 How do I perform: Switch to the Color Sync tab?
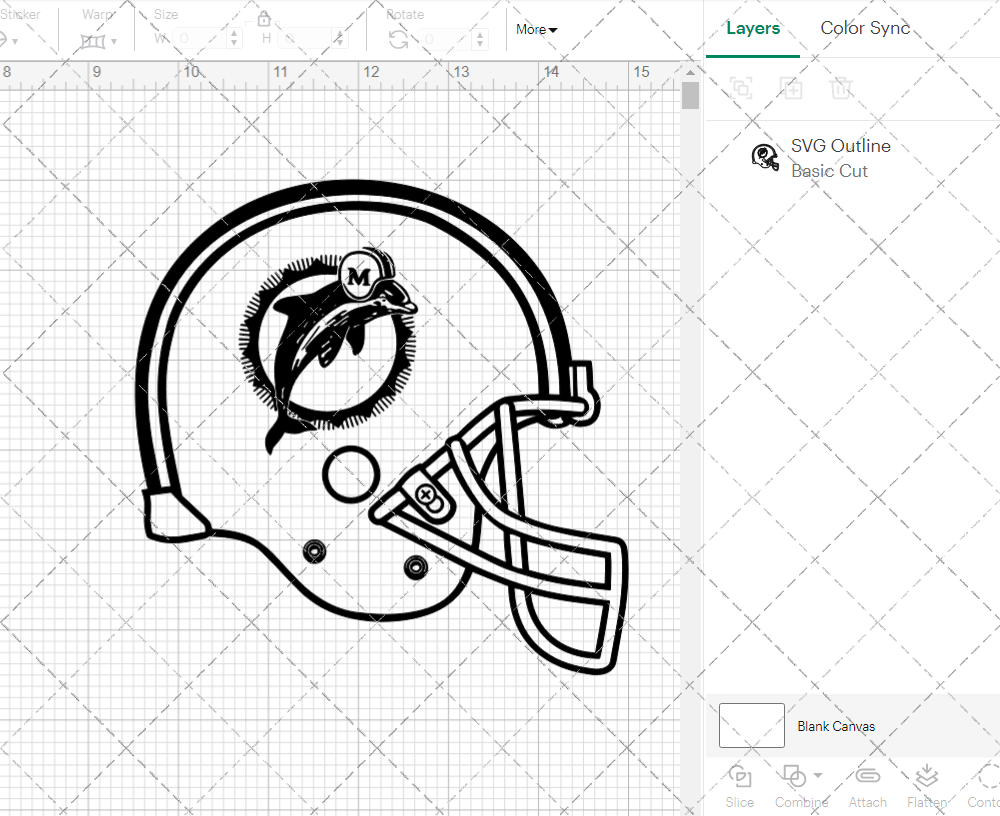click(x=865, y=28)
